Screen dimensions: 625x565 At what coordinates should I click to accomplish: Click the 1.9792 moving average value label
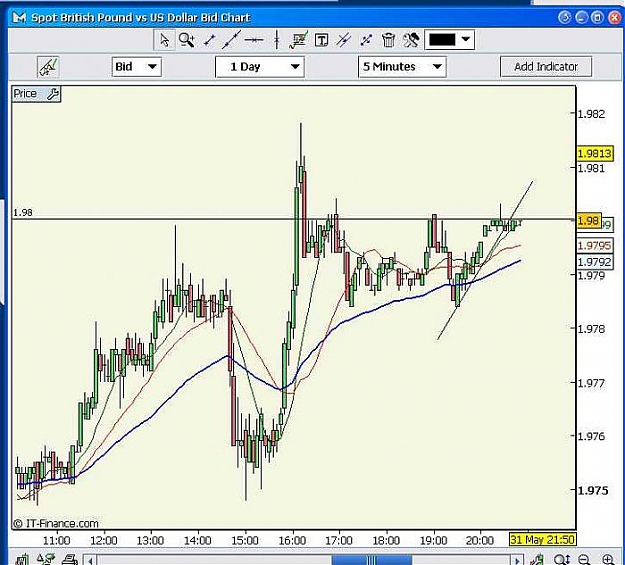[x=594, y=262]
